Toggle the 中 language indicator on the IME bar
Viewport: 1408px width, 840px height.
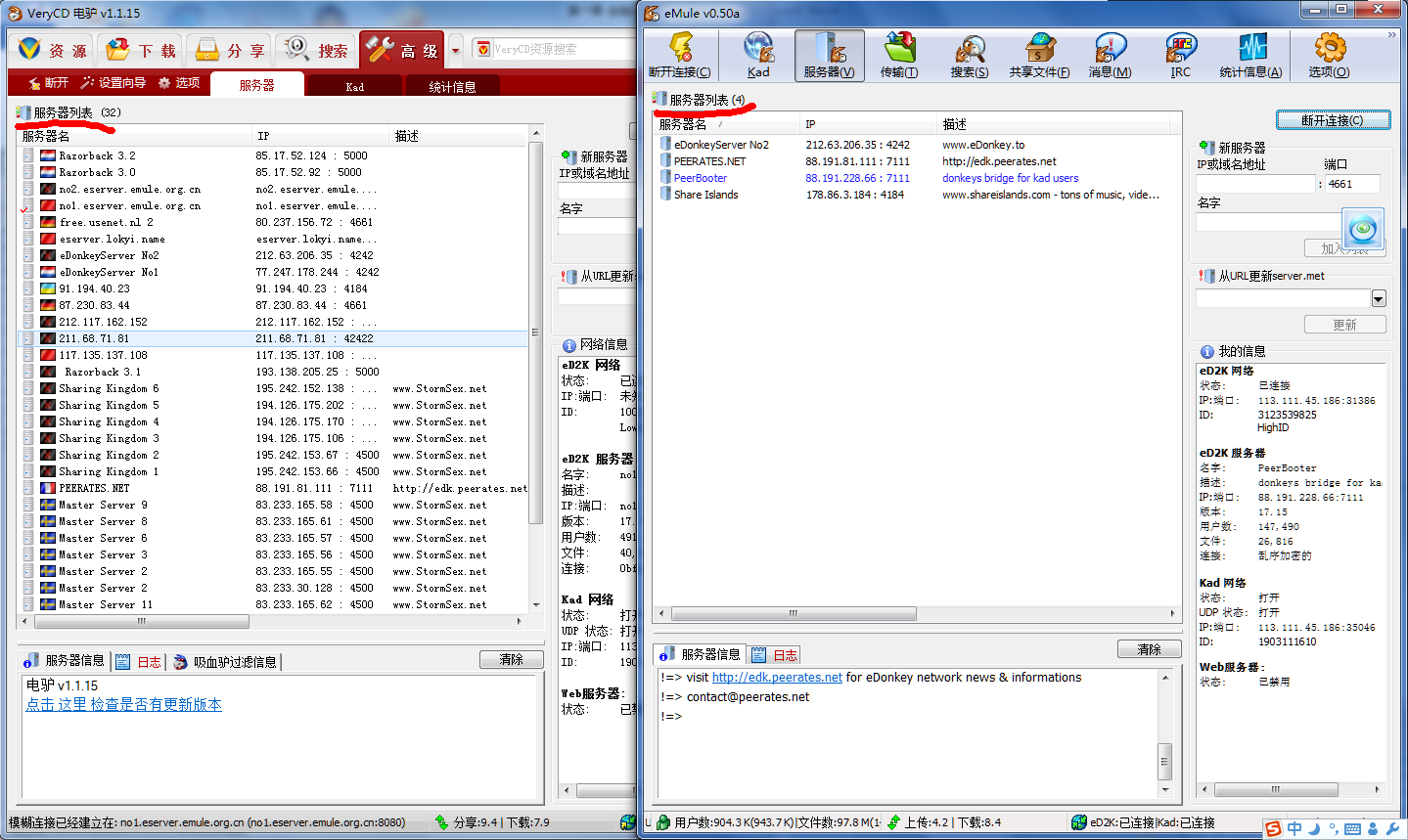click(1294, 829)
